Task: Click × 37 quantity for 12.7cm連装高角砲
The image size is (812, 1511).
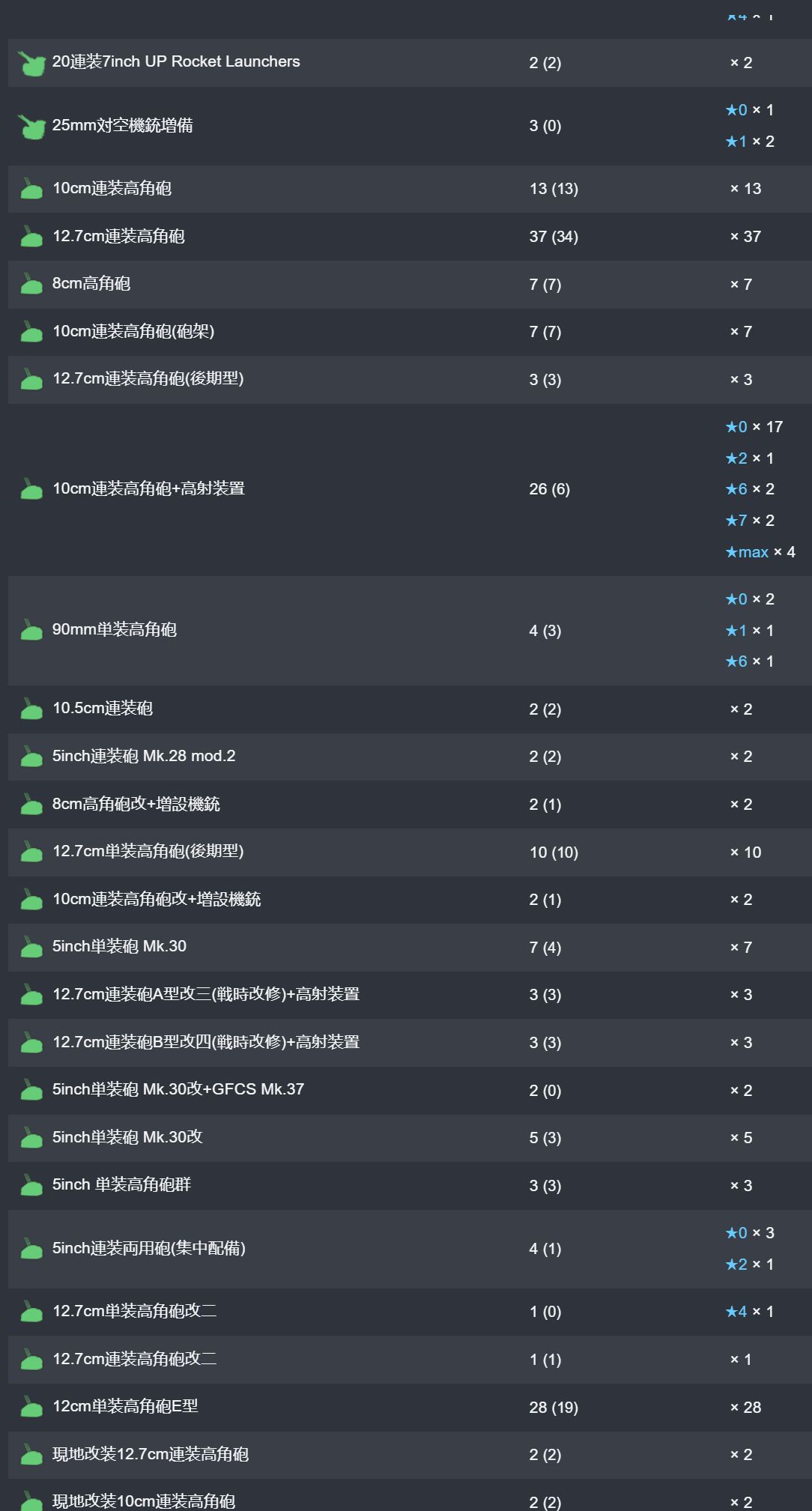Action: [745, 237]
